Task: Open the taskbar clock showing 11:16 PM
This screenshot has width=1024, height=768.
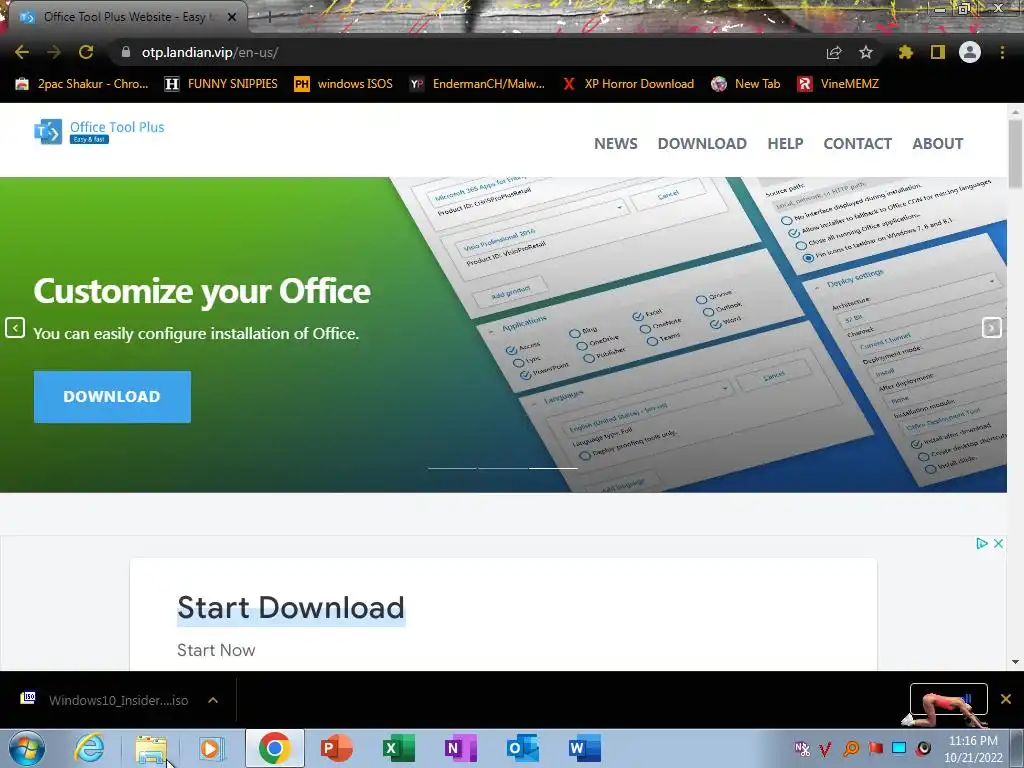Action: point(973,749)
